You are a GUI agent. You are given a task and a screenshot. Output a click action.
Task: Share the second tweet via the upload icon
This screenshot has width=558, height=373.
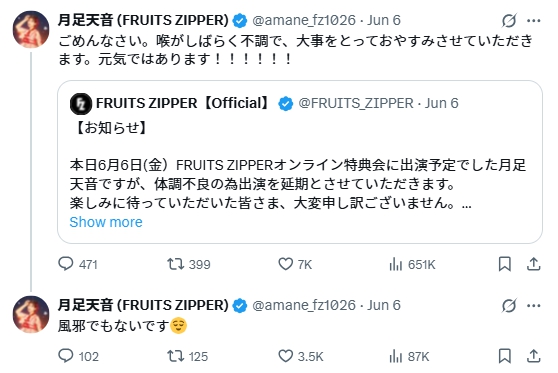pos(533,356)
